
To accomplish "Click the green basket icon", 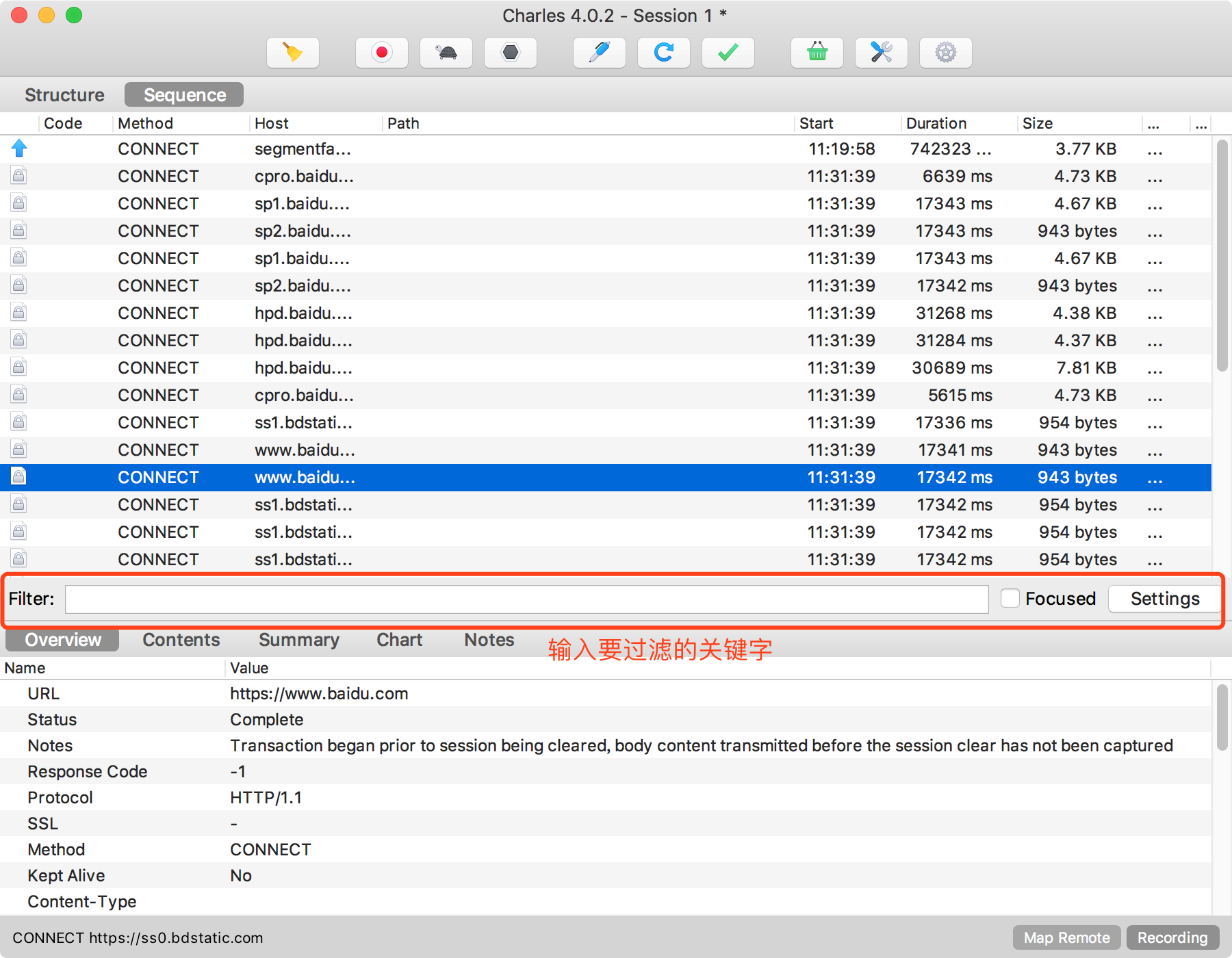I will (x=817, y=53).
